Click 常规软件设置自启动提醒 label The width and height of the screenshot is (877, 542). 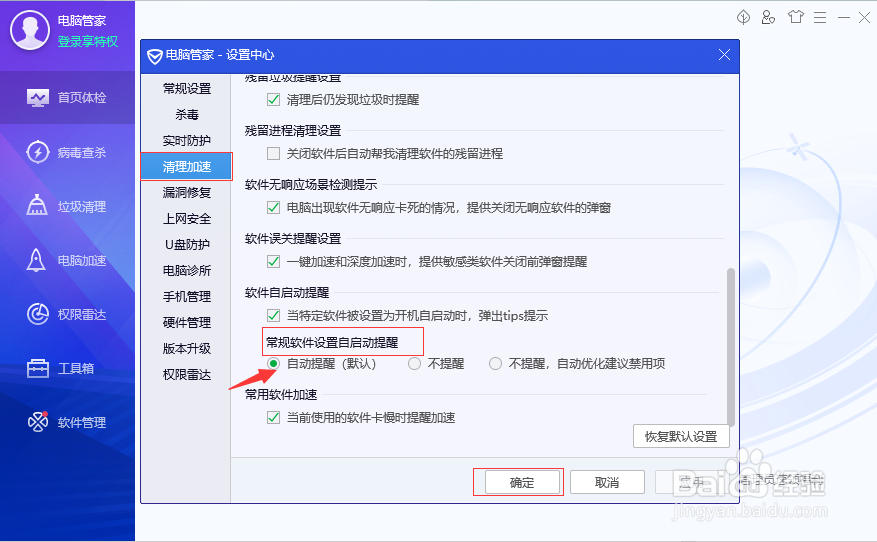coord(332,342)
